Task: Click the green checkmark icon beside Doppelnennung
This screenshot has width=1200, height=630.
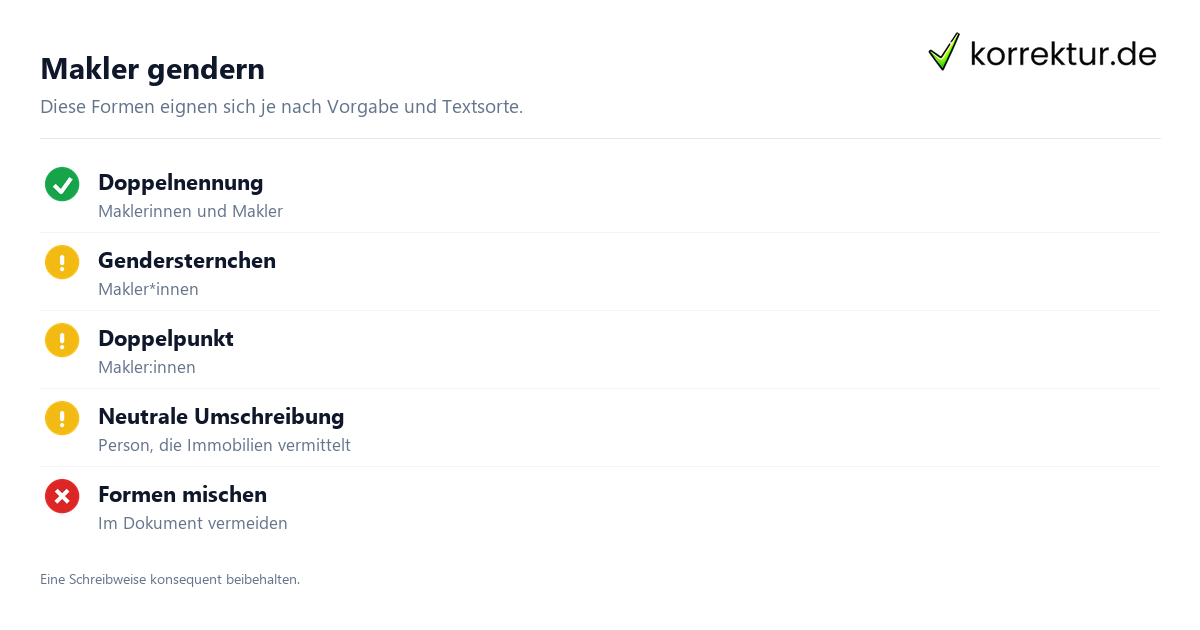Action: (62, 184)
